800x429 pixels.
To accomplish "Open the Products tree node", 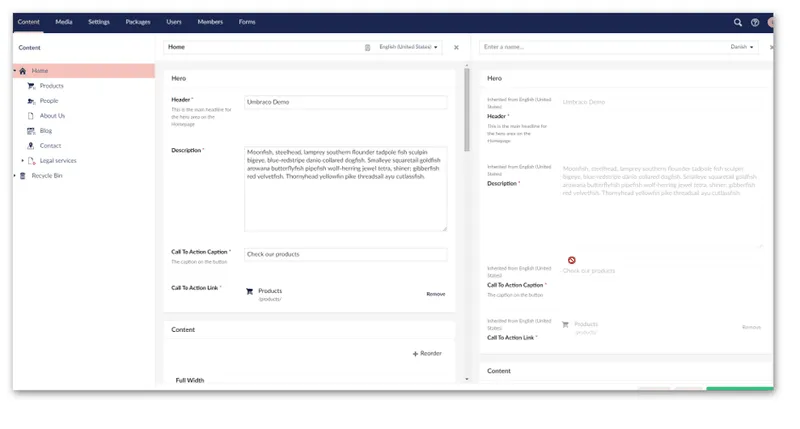I will (52, 86).
